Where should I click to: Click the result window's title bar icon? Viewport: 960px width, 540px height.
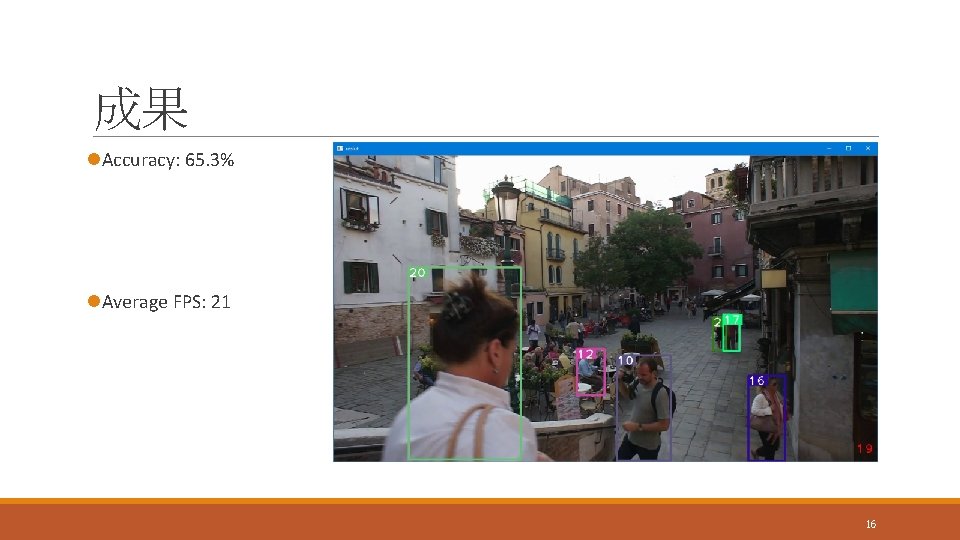(x=340, y=148)
